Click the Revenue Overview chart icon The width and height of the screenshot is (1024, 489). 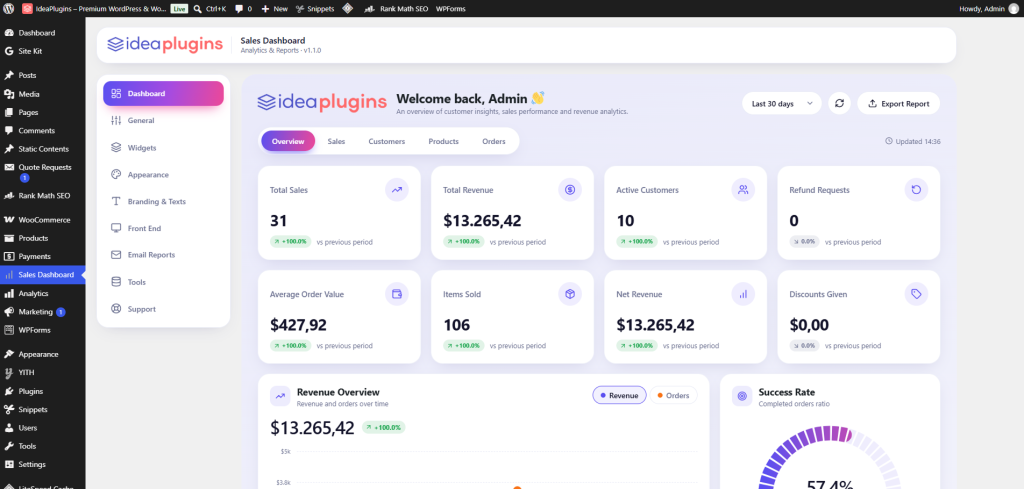(x=280, y=396)
